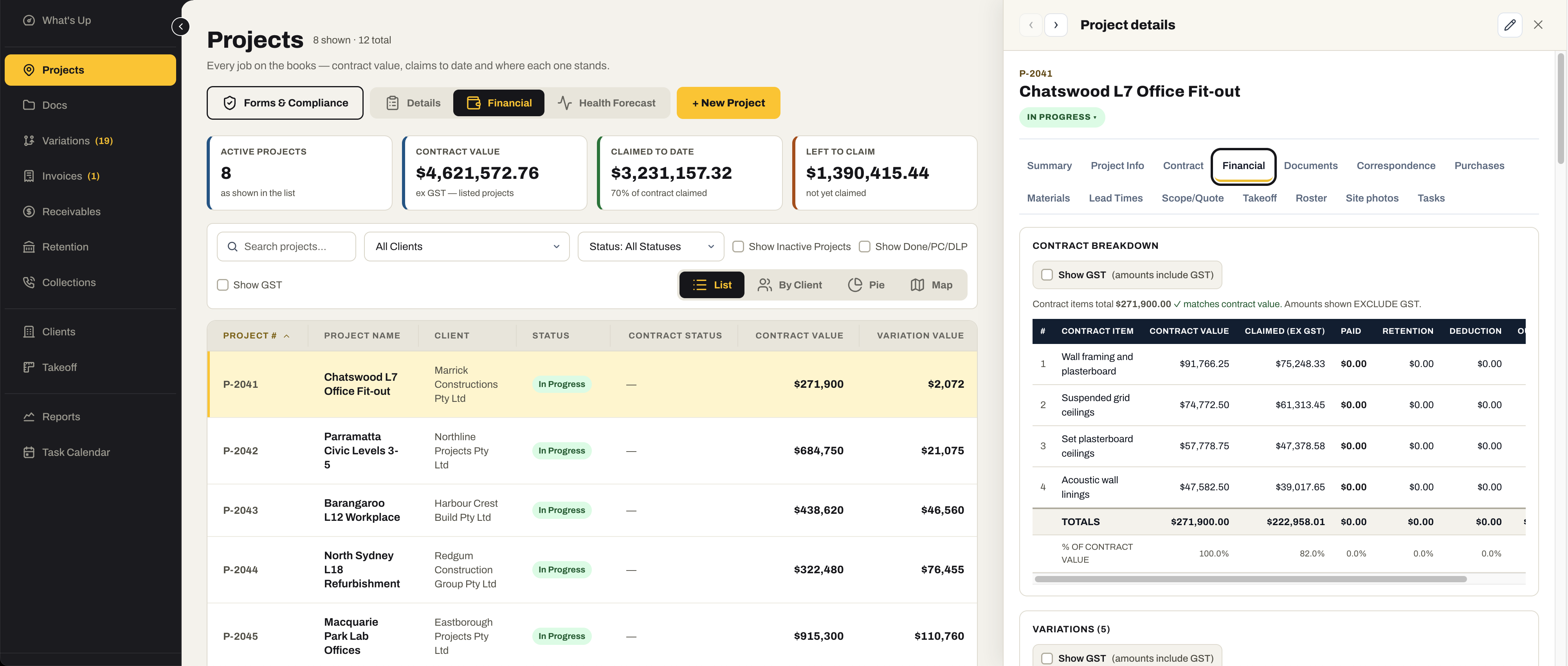Enable Show Done/PC/DLP checkbox

864,247
